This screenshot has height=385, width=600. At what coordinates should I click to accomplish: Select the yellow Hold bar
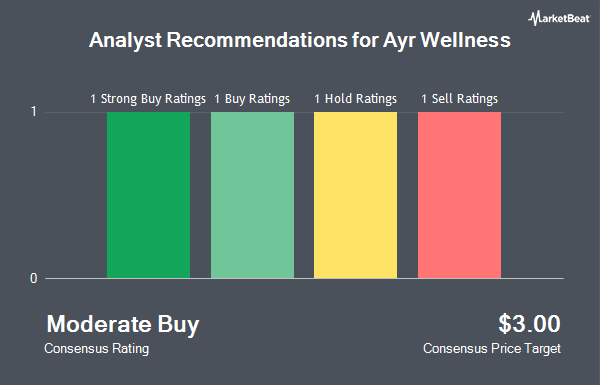point(355,195)
